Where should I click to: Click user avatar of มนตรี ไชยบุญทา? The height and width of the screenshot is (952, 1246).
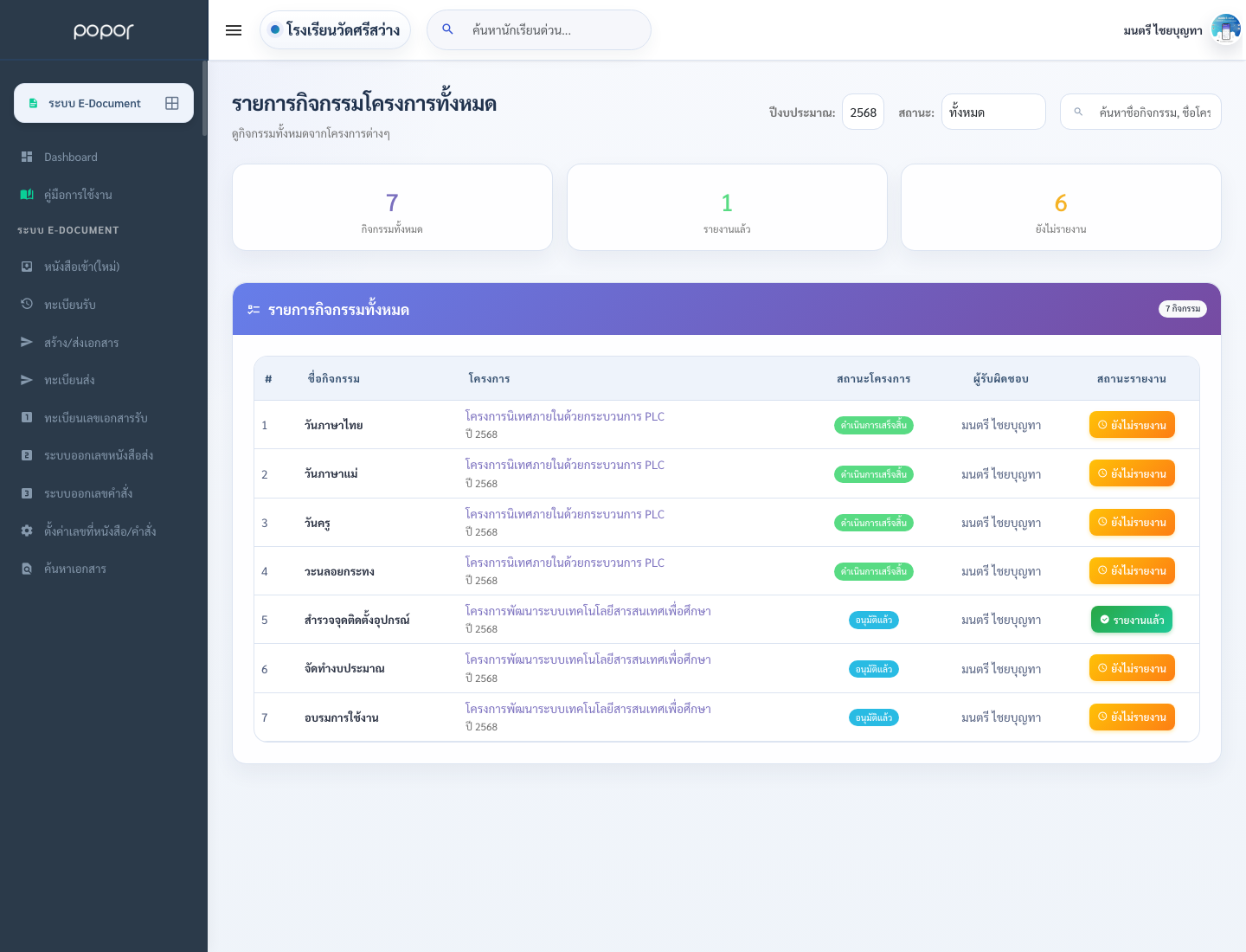[1225, 30]
